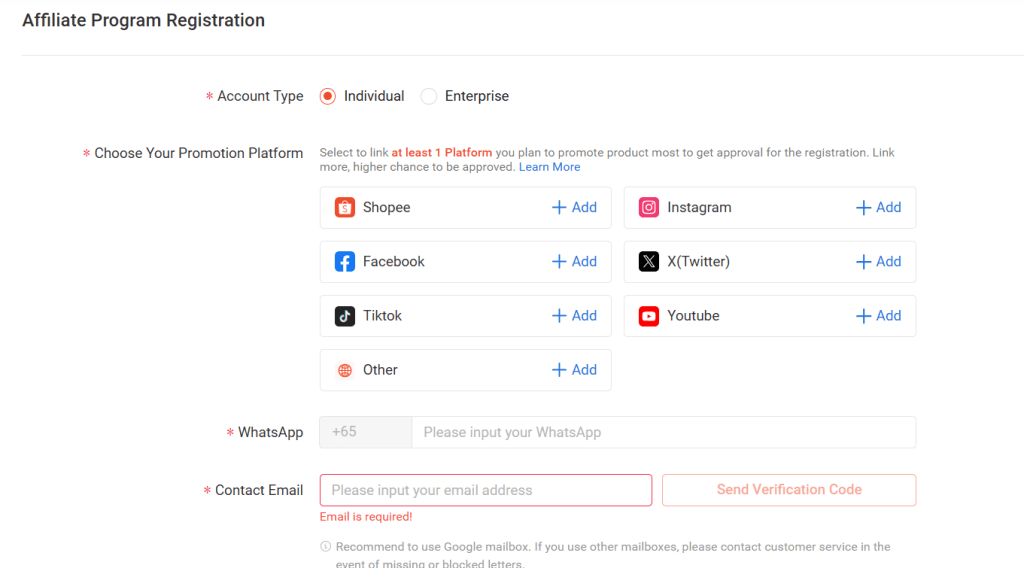Click the Tiktok logo icon
Screen dimensions: 1024x568
pyautogui.click(x=345, y=316)
